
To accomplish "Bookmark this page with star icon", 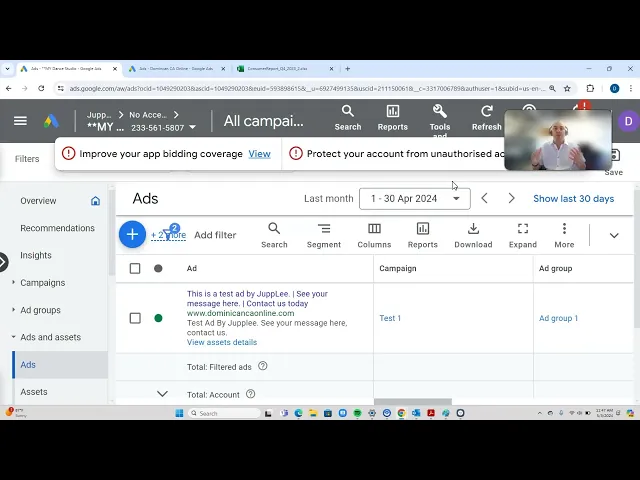I will (x=567, y=88).
